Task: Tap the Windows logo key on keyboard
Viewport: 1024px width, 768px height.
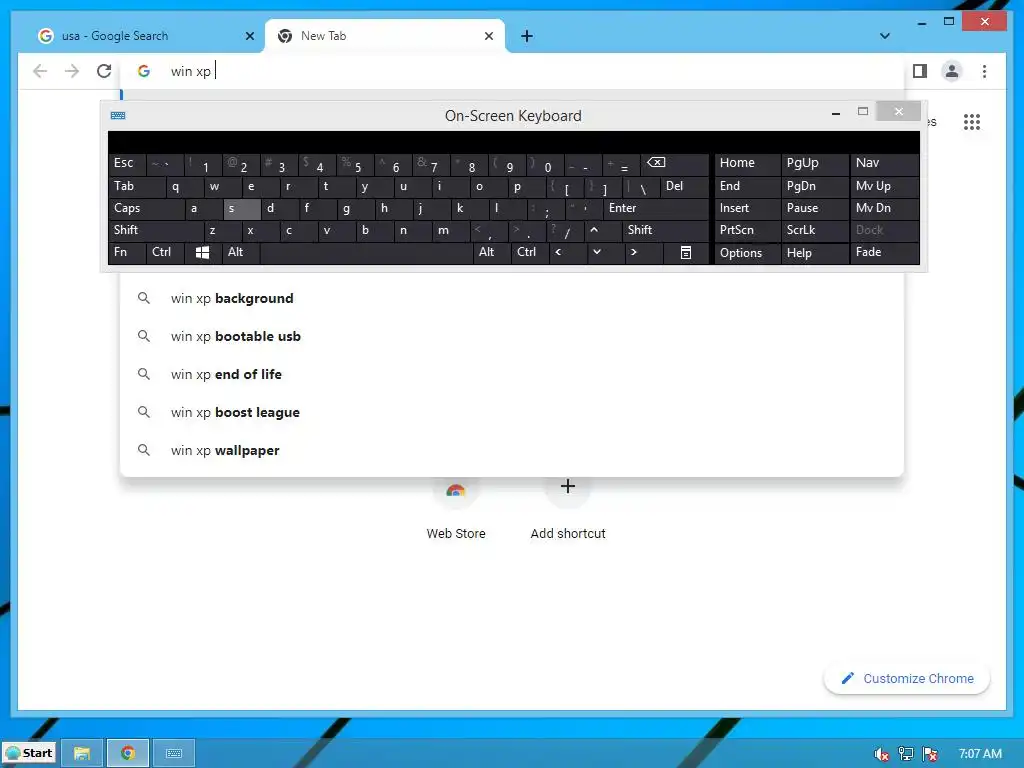Action: pos(202,252)
